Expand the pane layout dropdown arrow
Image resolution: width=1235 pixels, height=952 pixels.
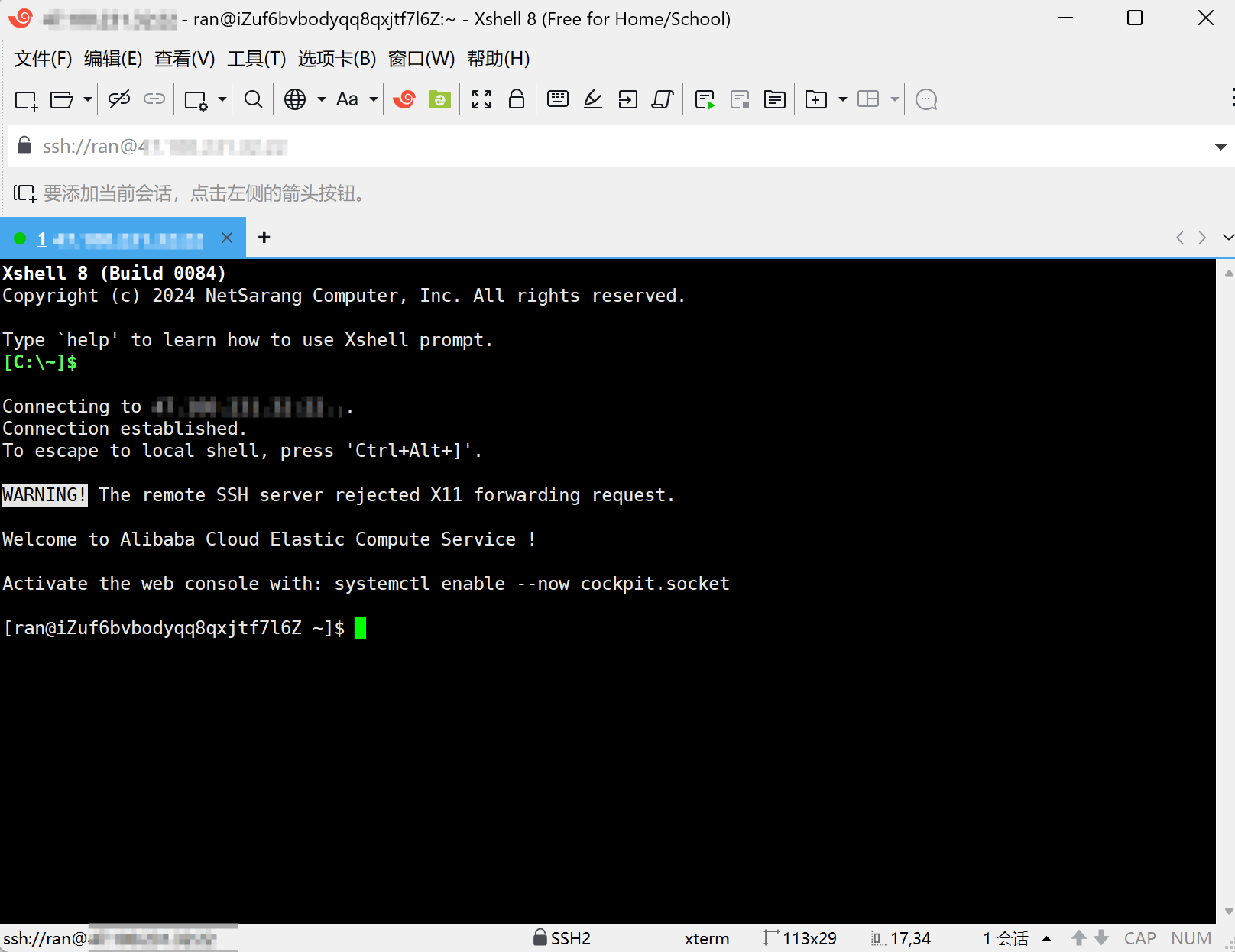point(894,99)
